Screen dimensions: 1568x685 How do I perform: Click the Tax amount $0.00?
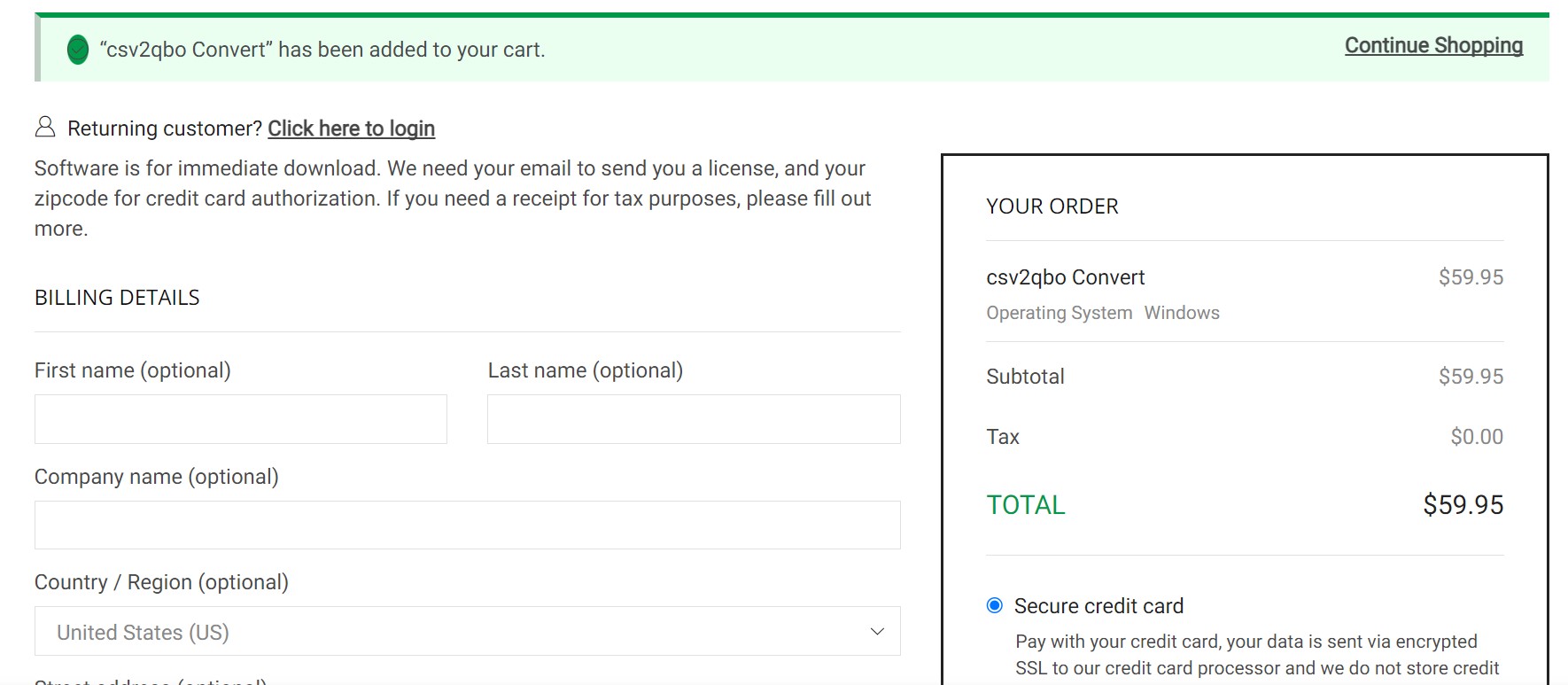pyautogui.click(x=1476, y=437)
